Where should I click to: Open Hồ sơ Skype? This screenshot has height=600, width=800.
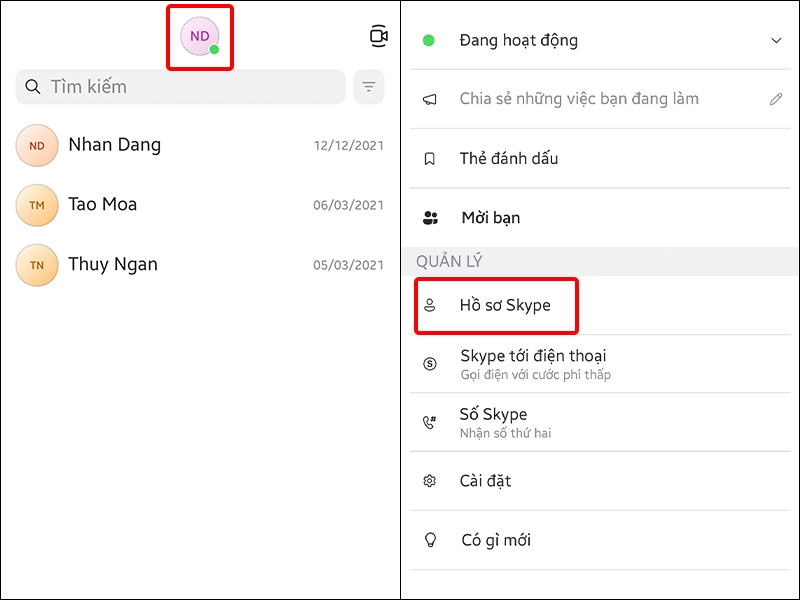point(601,306)
